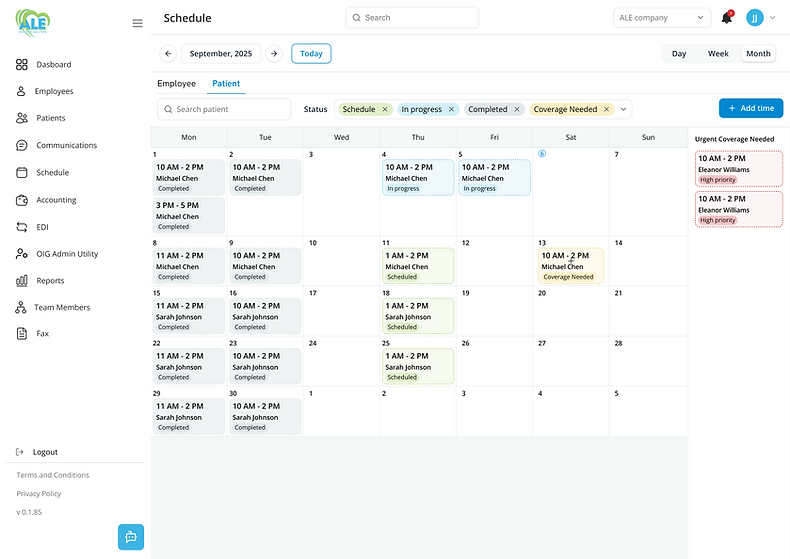The image size is (790, 559).
Task: Open Sept 11 Scheduled shift card
Action: 418,265
